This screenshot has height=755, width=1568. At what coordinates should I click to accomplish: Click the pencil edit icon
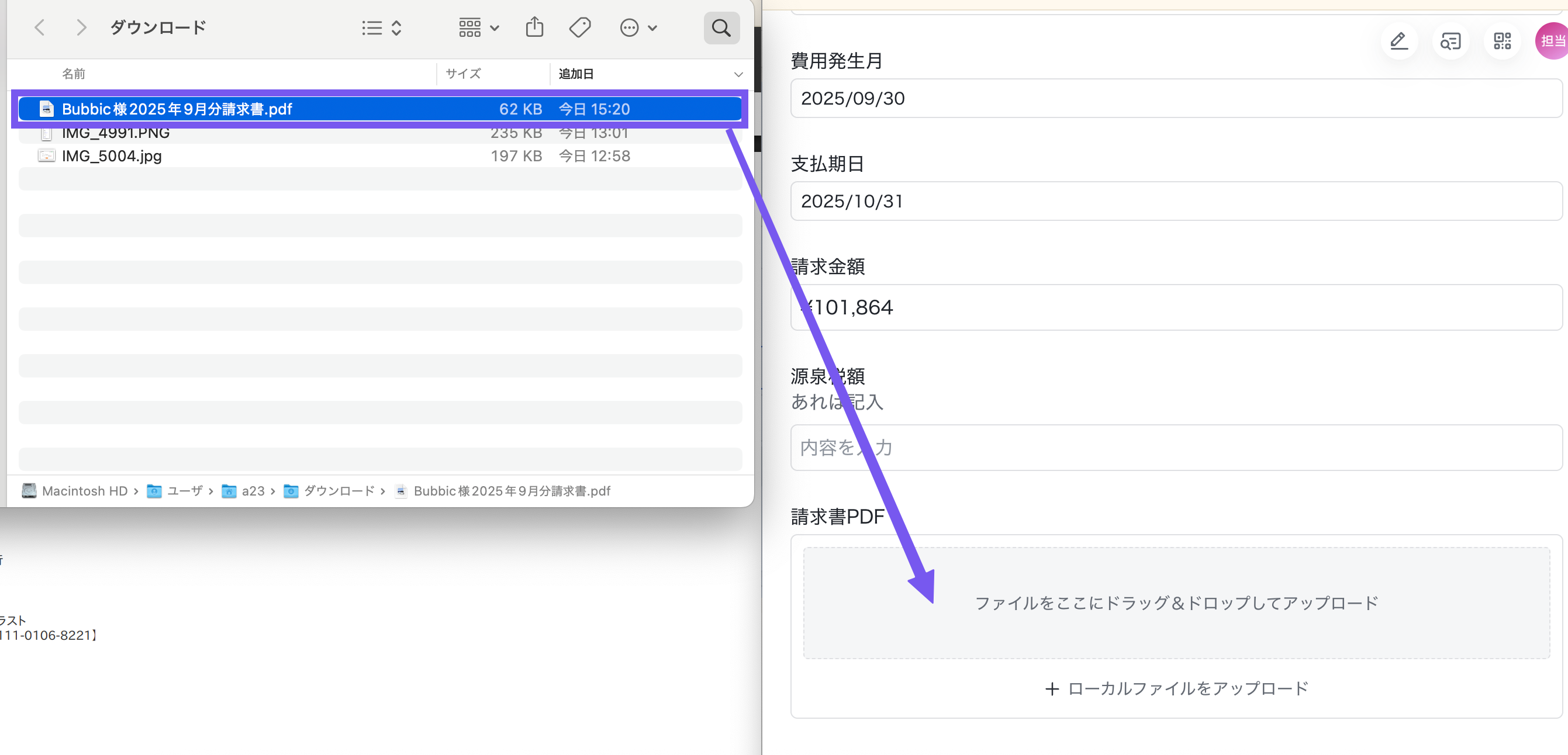1399,41
